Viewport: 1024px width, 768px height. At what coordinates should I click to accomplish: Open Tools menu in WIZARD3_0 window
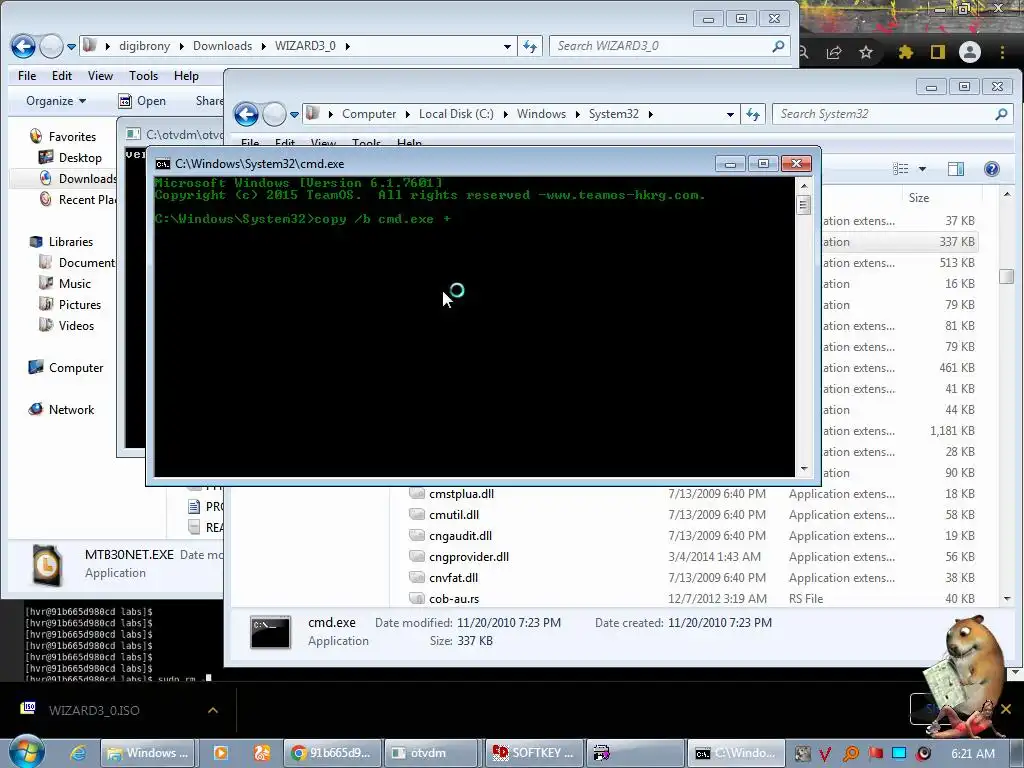point(143,76)
